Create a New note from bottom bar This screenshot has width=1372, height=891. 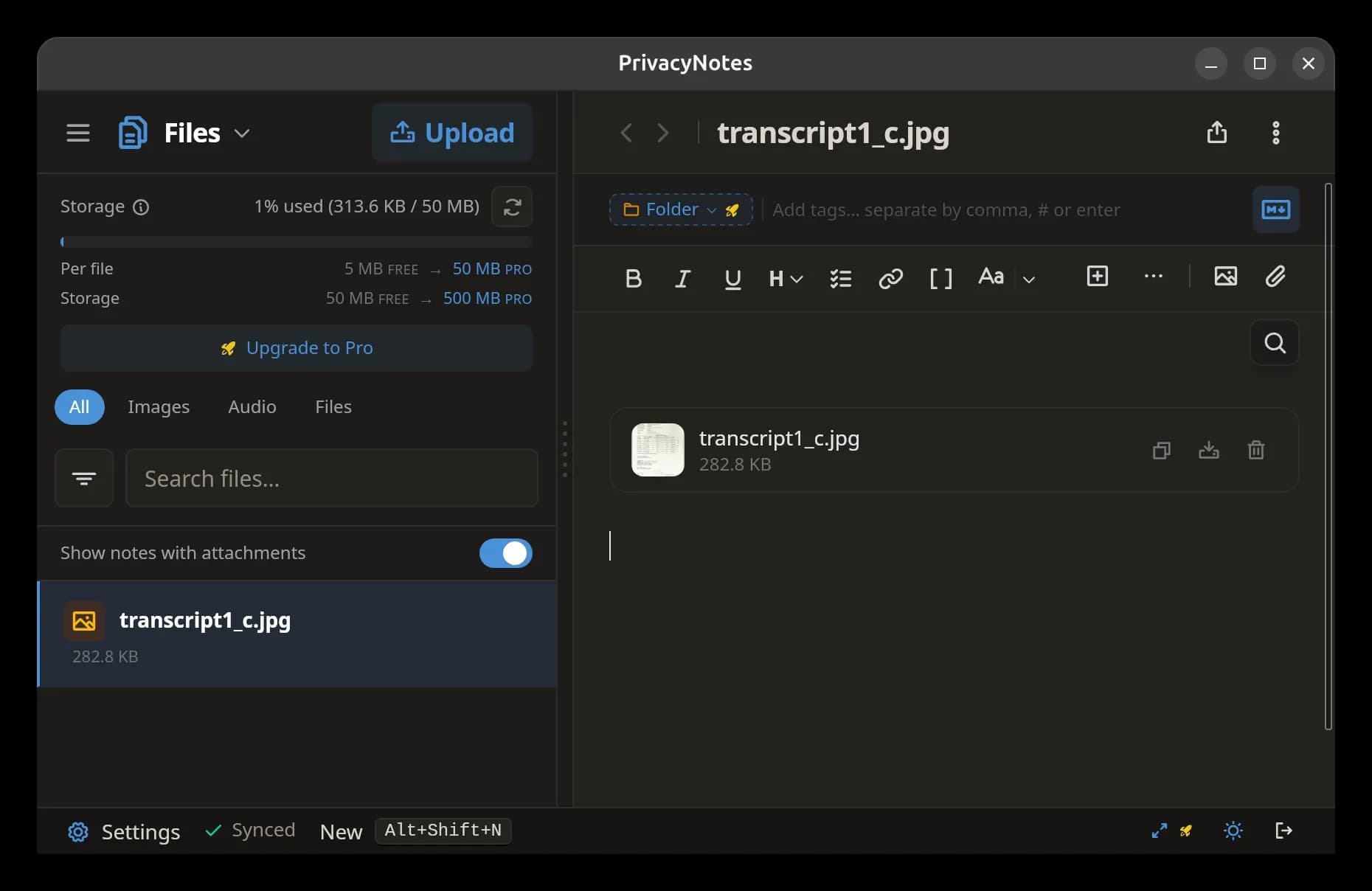pyautogui.click(x=341, y=831)
